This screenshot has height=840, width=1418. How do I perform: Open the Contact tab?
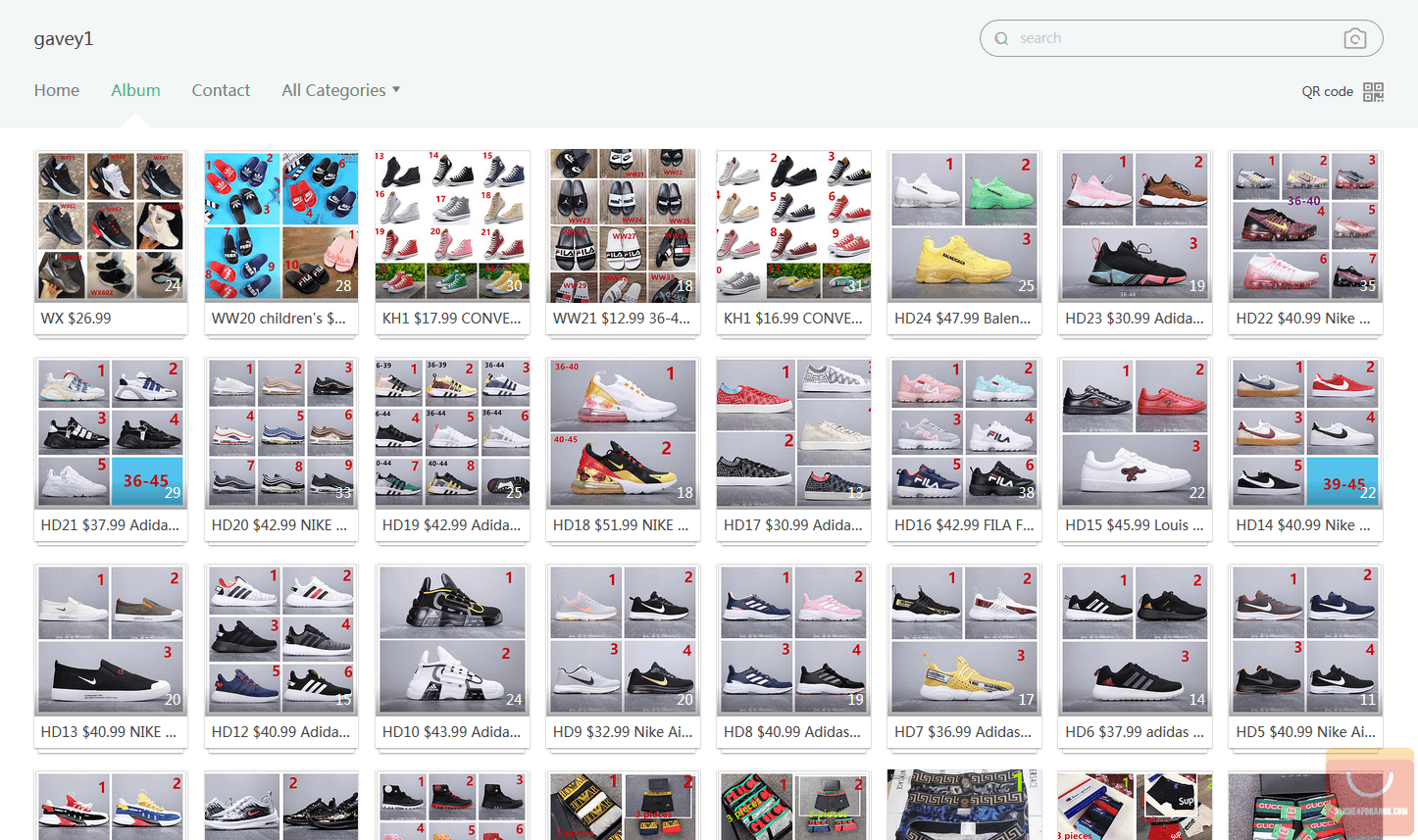click(x=221, y=90)
